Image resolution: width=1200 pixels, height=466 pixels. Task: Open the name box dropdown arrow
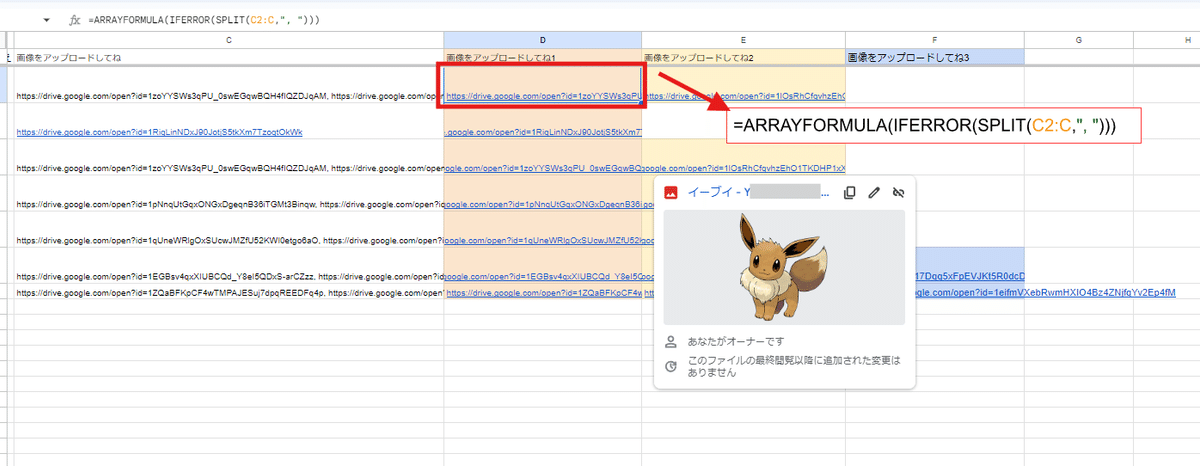tap(47, 20)
